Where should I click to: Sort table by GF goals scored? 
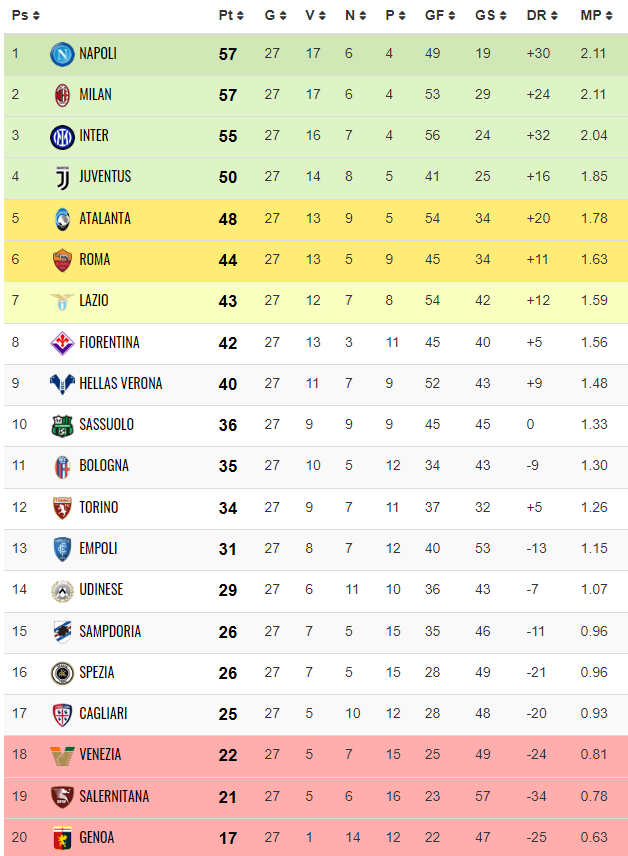439,15
